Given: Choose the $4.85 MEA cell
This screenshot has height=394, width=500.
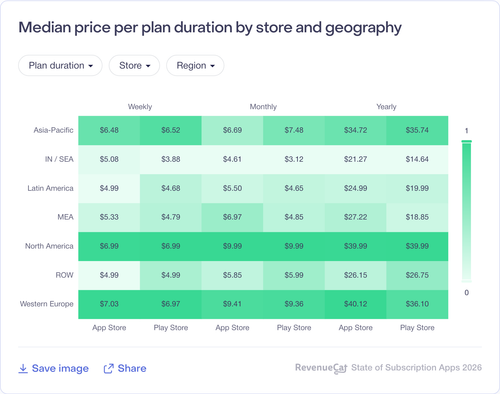Looking at the screenshot, I should [x=294, y=217].
